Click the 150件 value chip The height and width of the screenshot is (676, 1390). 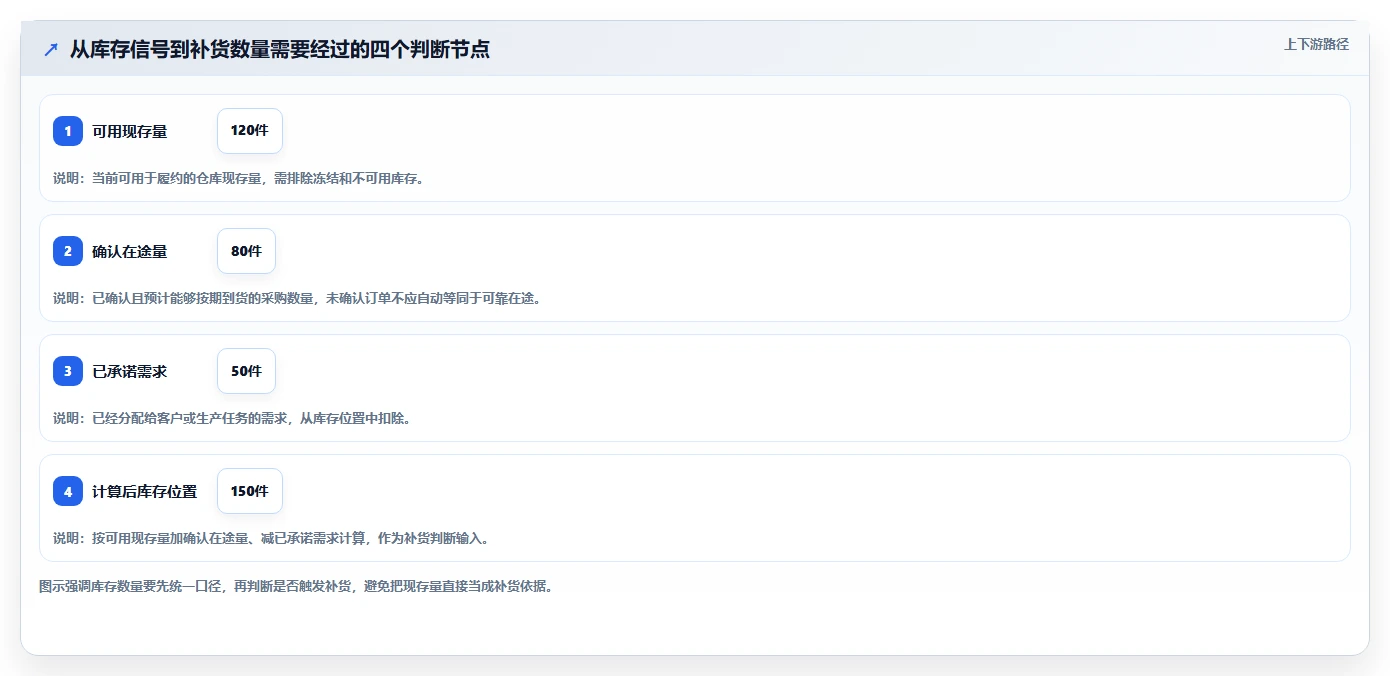click(250, 491)
